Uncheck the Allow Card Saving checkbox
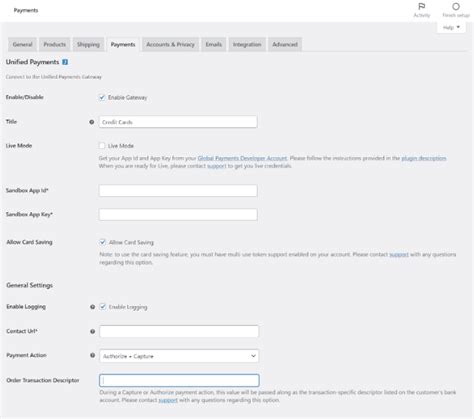474x419 pixels. [x=103, y=242]
